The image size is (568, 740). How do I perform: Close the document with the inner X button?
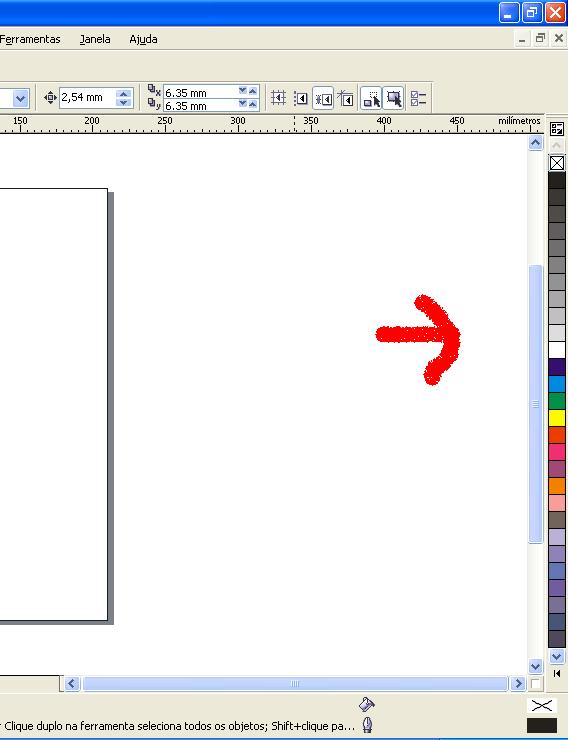tap(559, 39)
